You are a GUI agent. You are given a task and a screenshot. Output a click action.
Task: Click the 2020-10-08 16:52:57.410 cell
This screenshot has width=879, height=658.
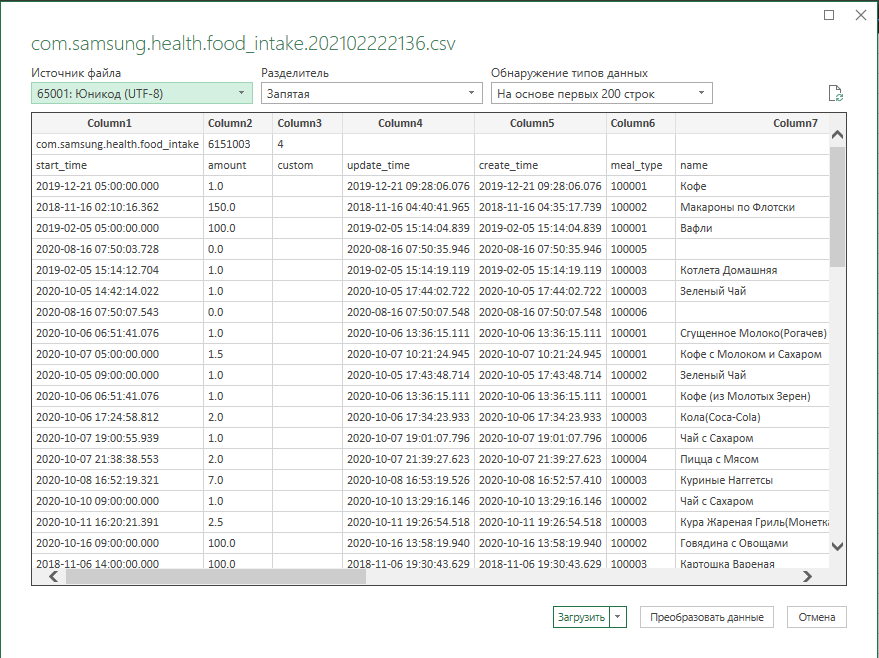click(540, 480)
